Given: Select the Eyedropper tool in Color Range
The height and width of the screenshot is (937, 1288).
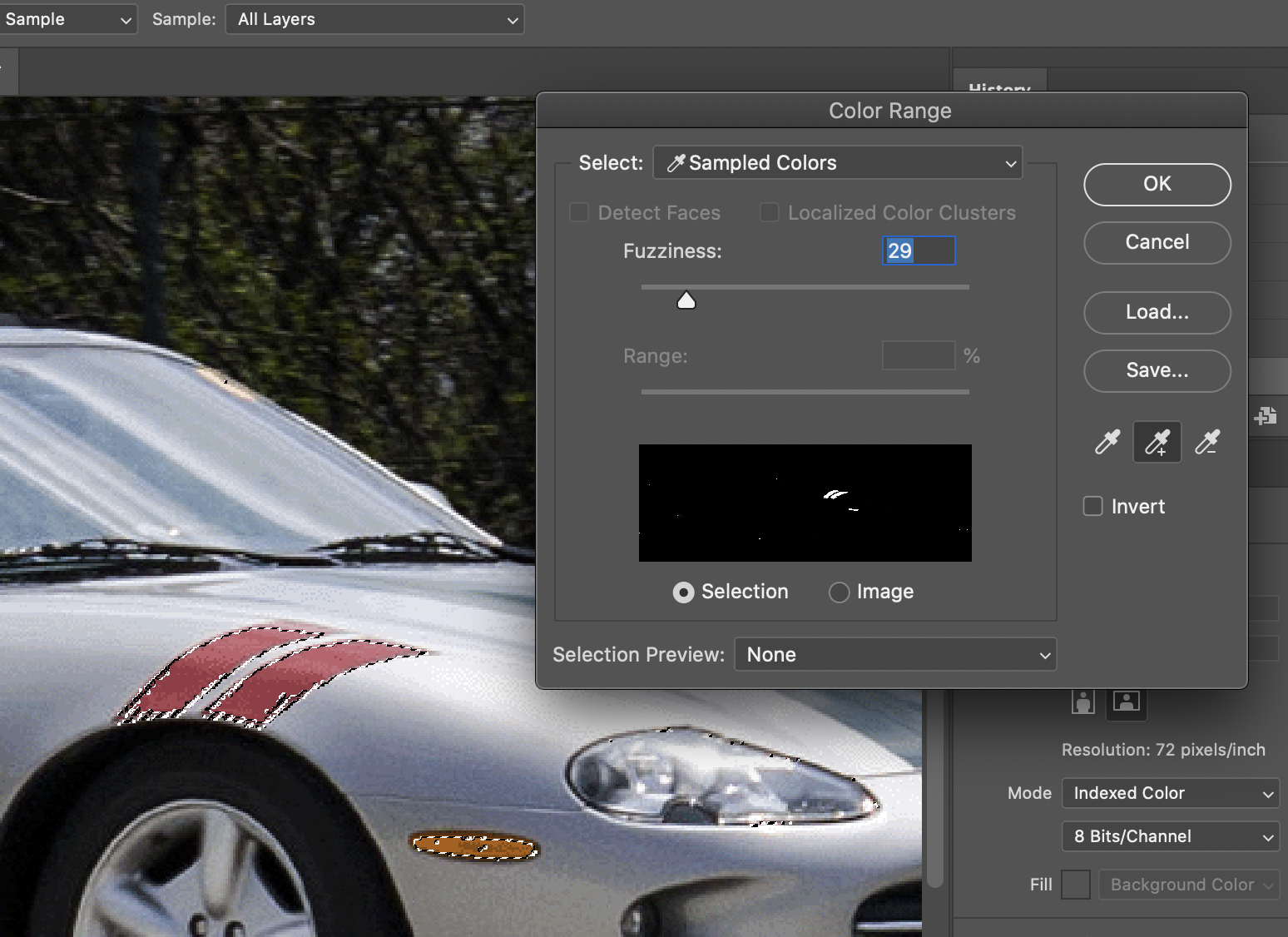Looking at the screenshot, I should 1107,442.
